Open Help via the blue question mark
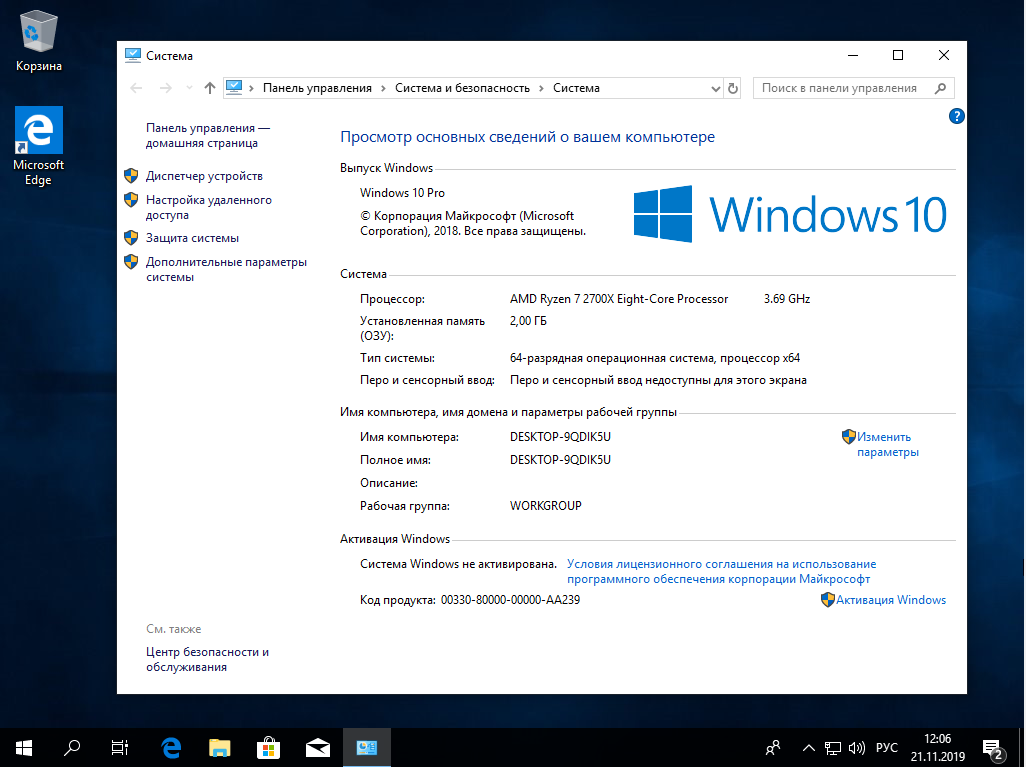 click(956, 116)
